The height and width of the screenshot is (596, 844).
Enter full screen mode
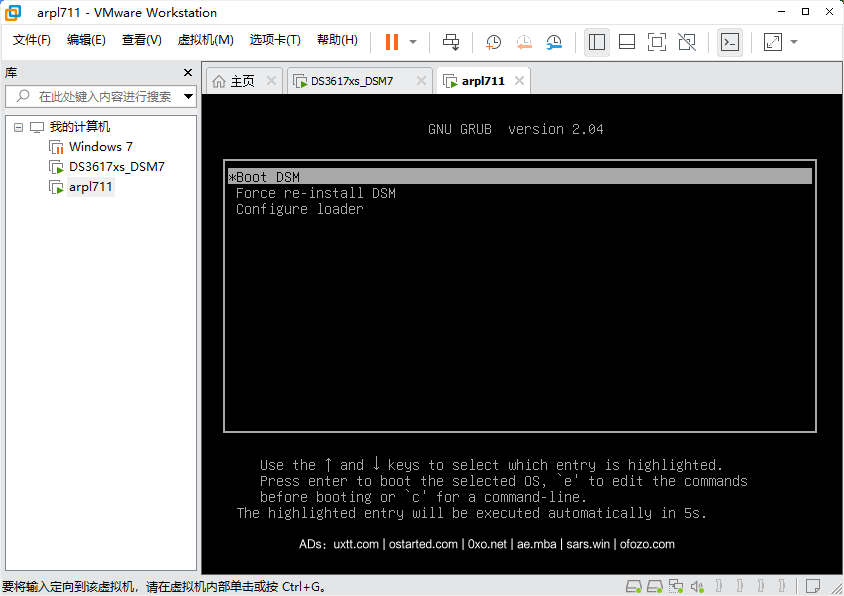[657, 42]
